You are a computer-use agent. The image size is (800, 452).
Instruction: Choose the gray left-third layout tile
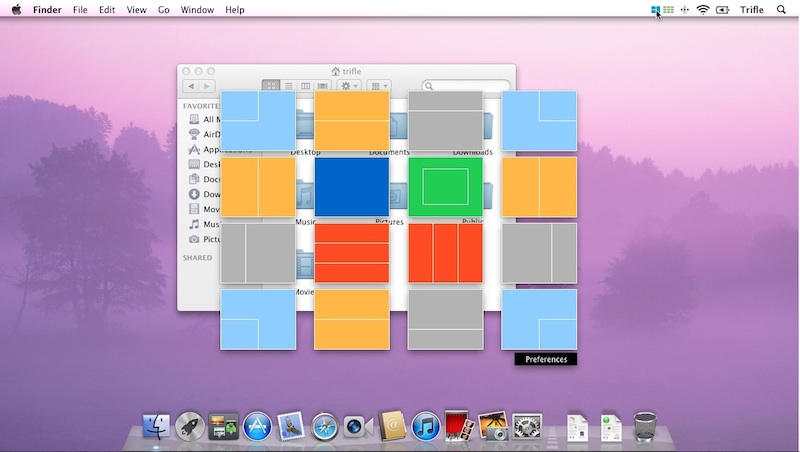pyautogui.click(x=258, y=253)
